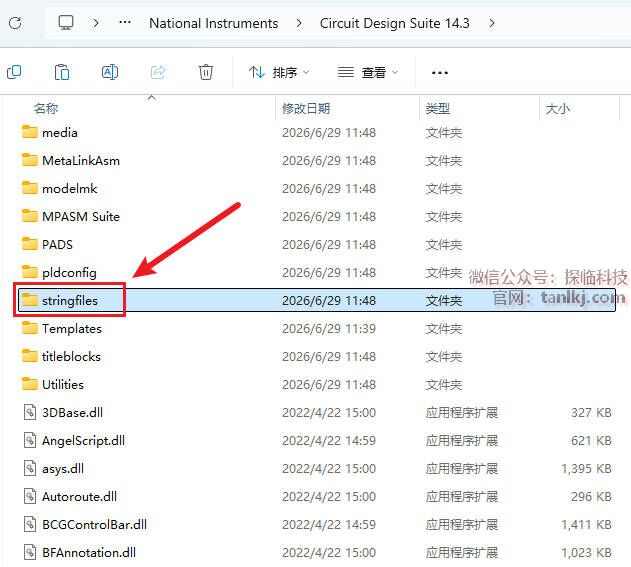Click the Autoroute.dll file name

(79, 497)
